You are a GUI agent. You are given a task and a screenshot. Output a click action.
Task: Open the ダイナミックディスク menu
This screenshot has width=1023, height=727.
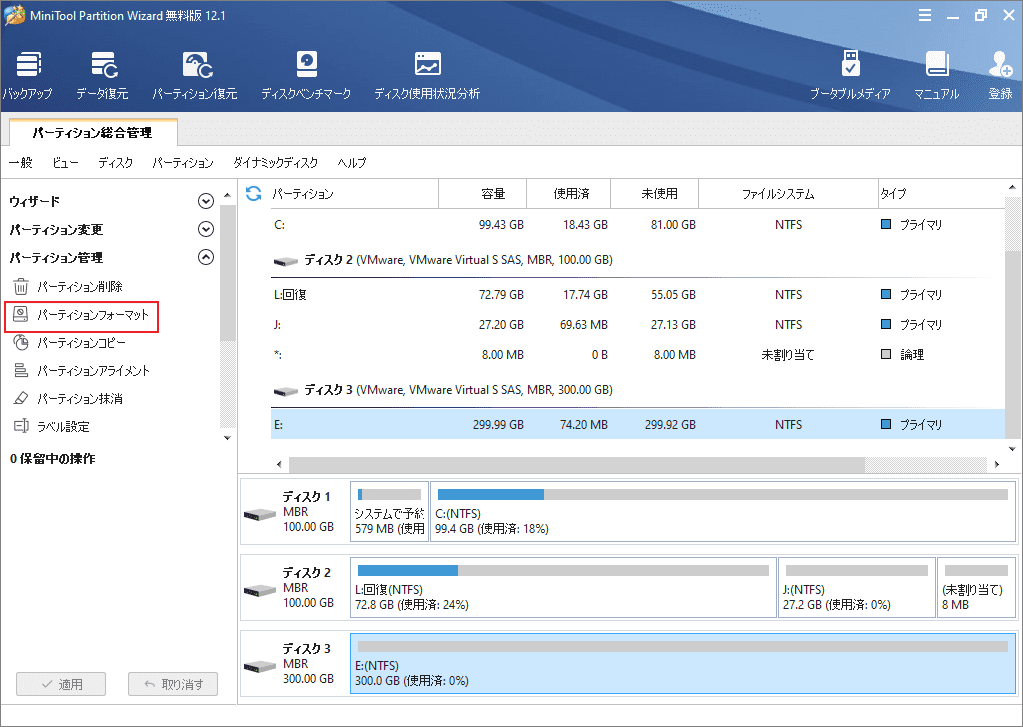275,163
